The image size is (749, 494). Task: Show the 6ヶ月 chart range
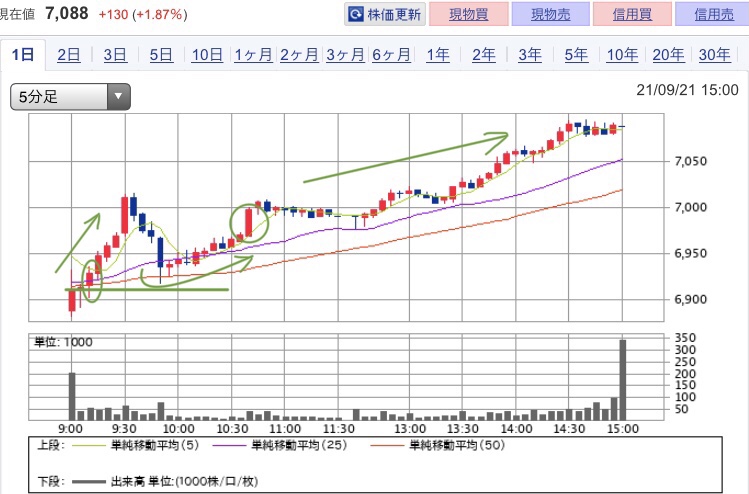tap(391, 55)
